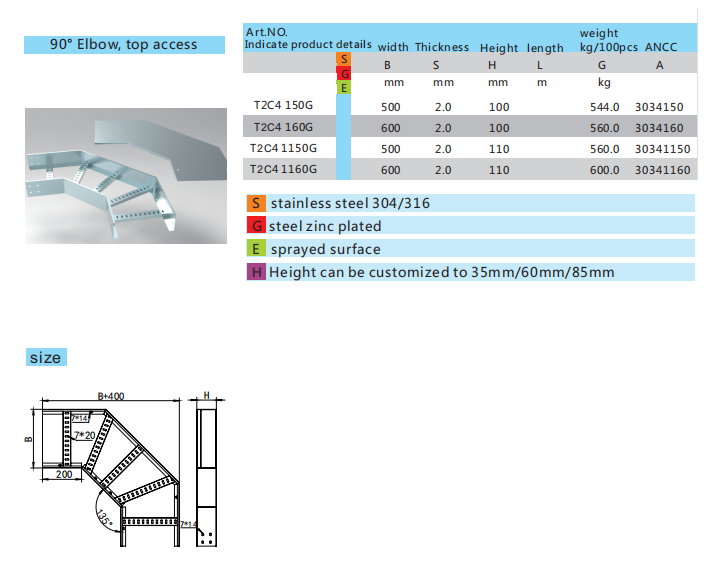Click the B+400 dimension label in drawing
Screen dimensions: 715x584
[110, 396]
